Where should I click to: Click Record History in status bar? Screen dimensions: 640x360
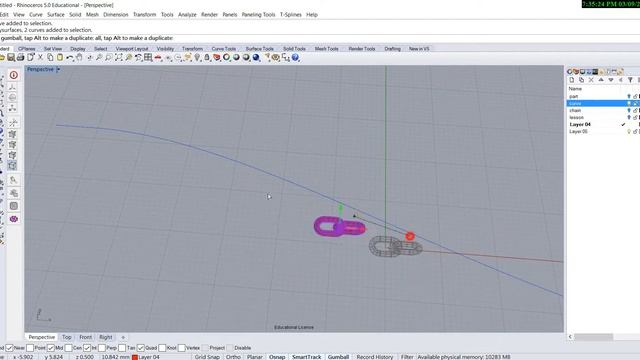pos(375,357)
